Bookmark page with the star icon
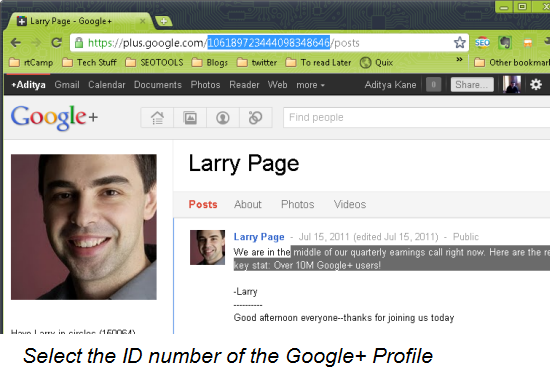The width and height of the screenshot is (550, 371). pos(460,42)
